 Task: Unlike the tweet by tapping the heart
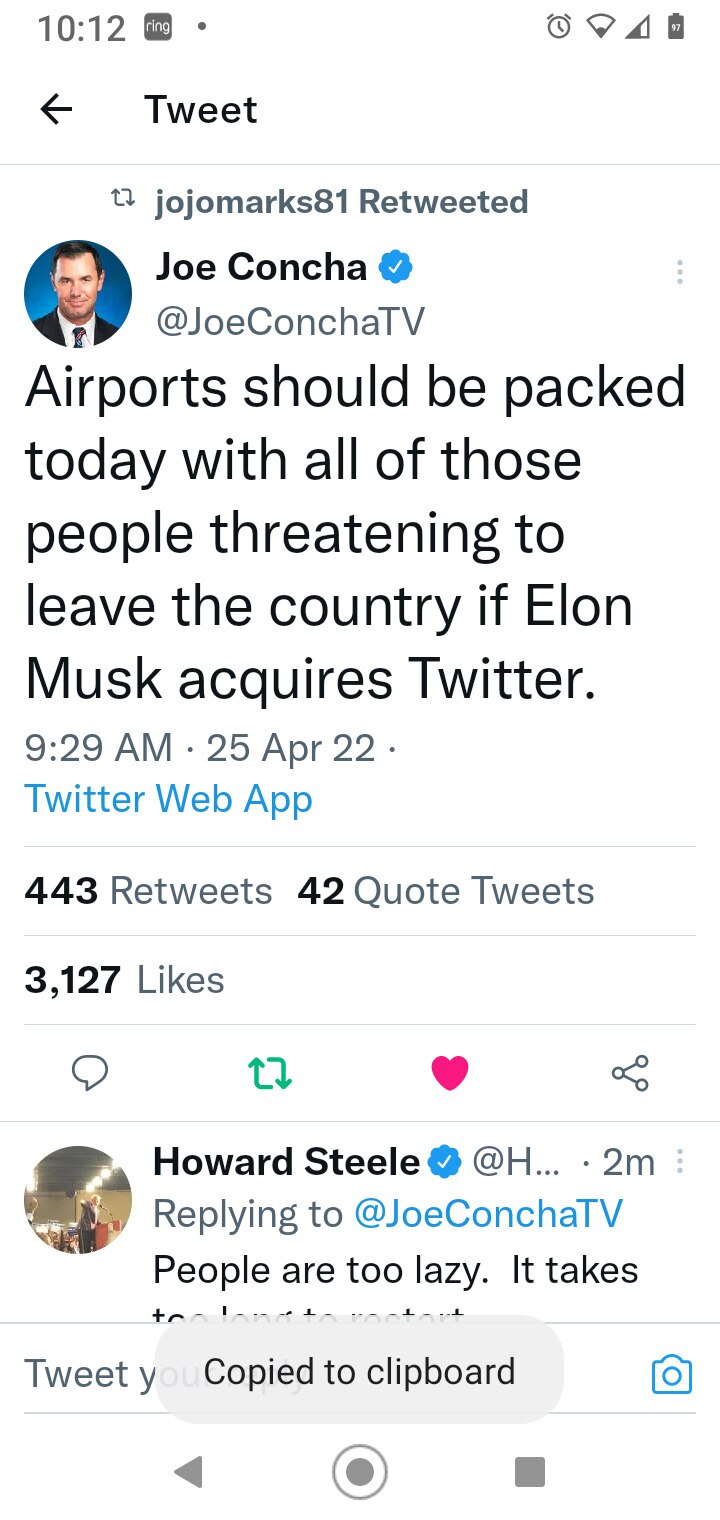450,1072
